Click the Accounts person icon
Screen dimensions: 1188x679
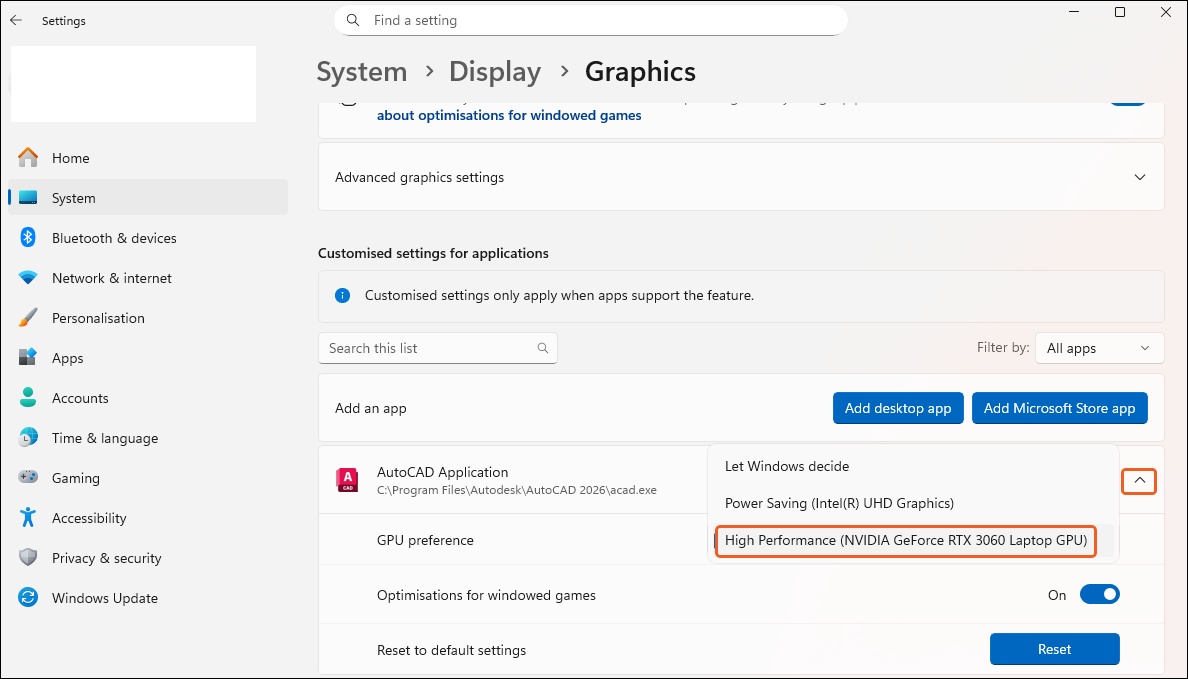(x=28, y=398)
